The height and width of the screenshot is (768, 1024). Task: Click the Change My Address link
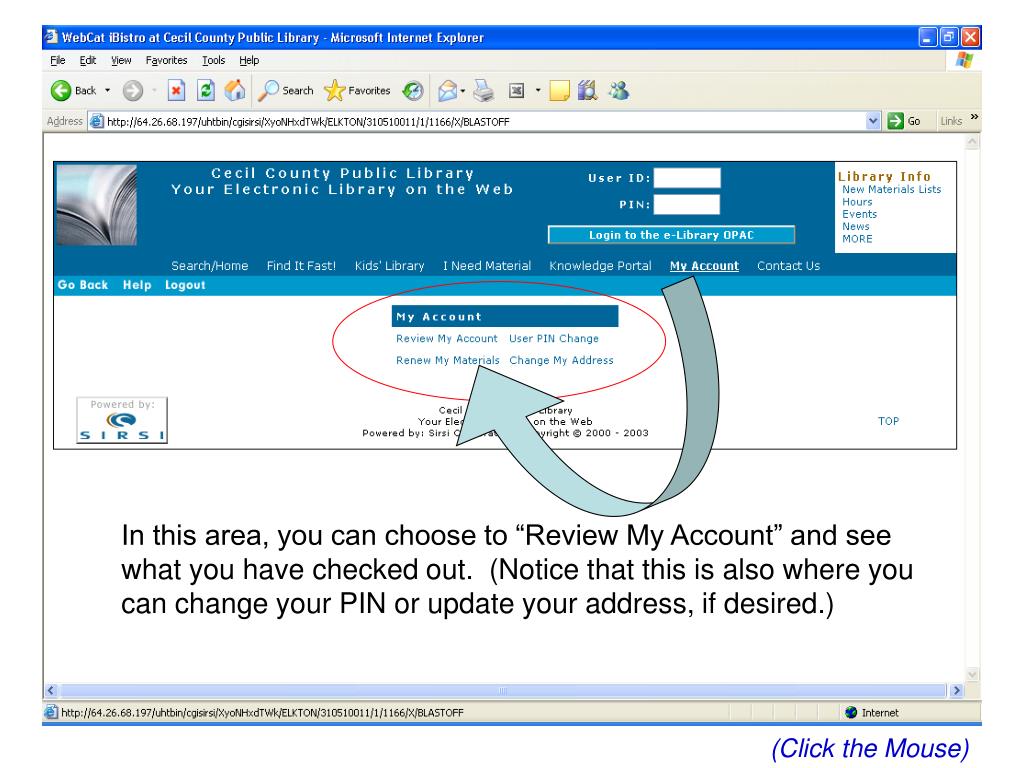(562, 360)
